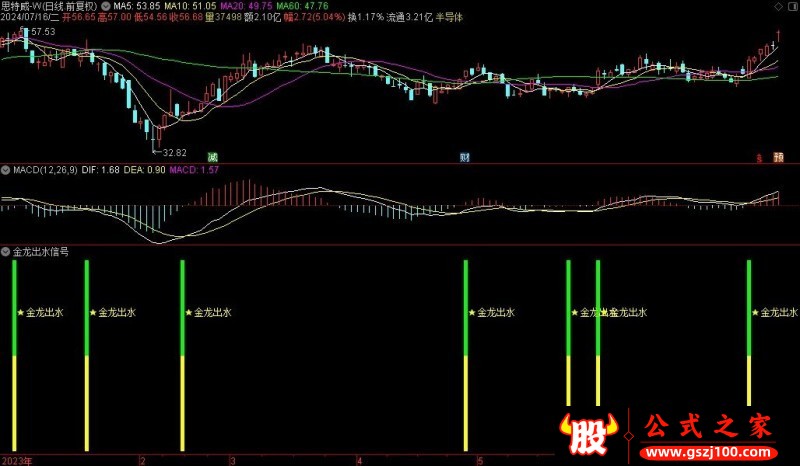Viewport: 800px width, 466px height.
Task: Click the leftmost ★金龙出水 signal label
Action: tap(40, 312)
